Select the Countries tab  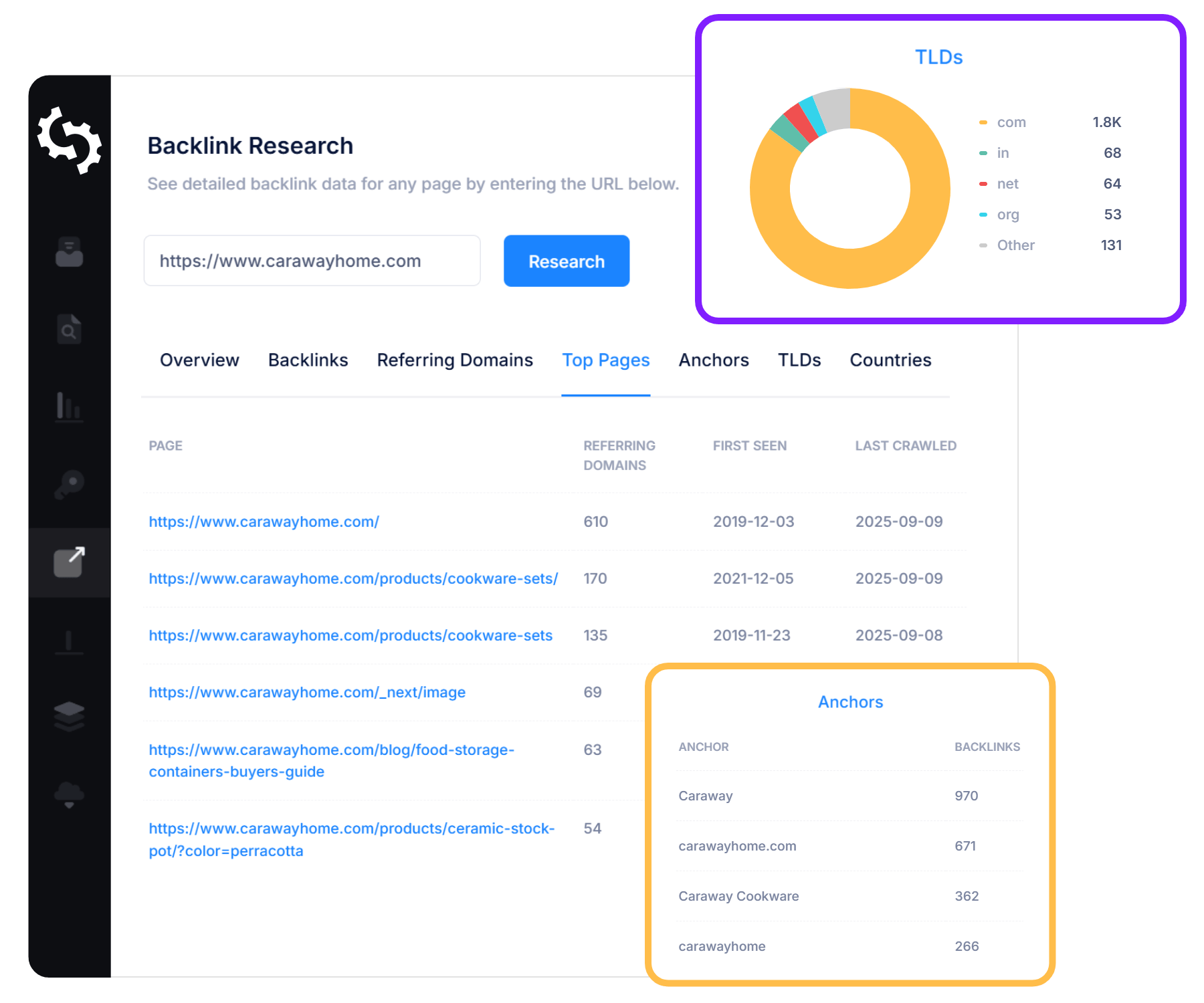(890, 360)
